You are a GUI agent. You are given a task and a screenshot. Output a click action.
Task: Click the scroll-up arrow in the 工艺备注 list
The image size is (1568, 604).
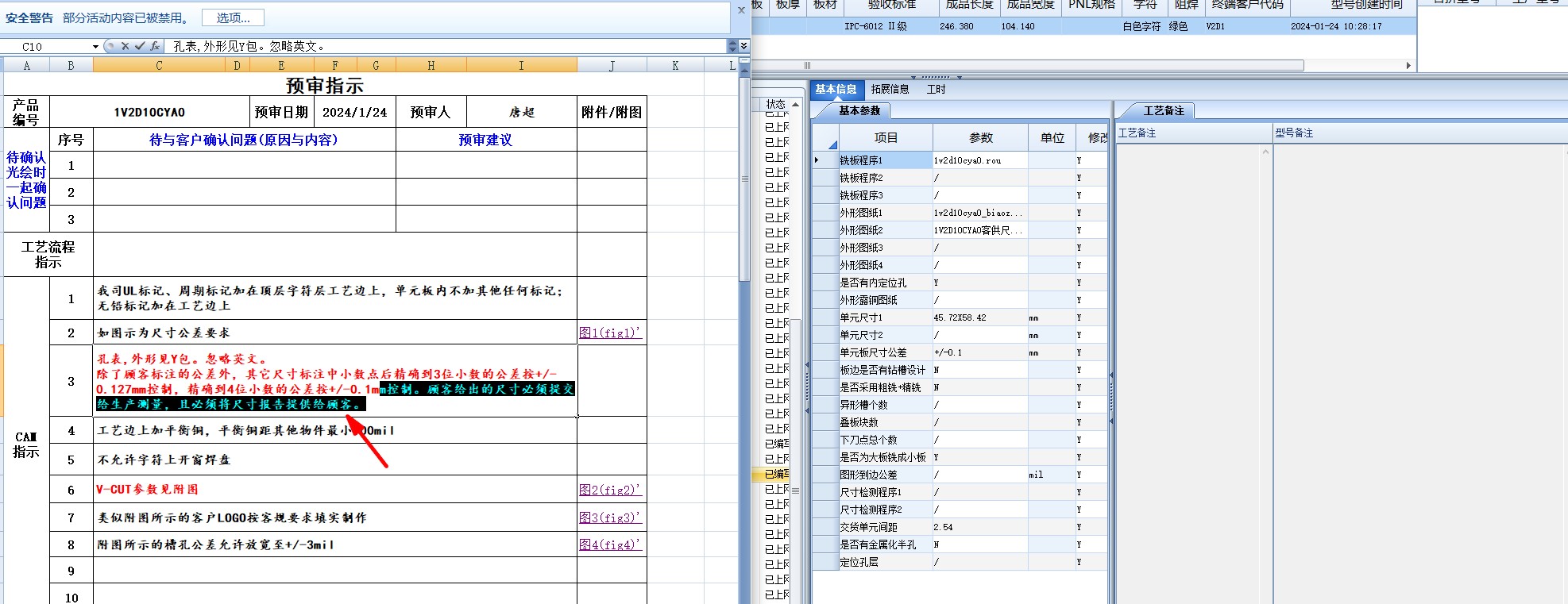pos(1266,151)
